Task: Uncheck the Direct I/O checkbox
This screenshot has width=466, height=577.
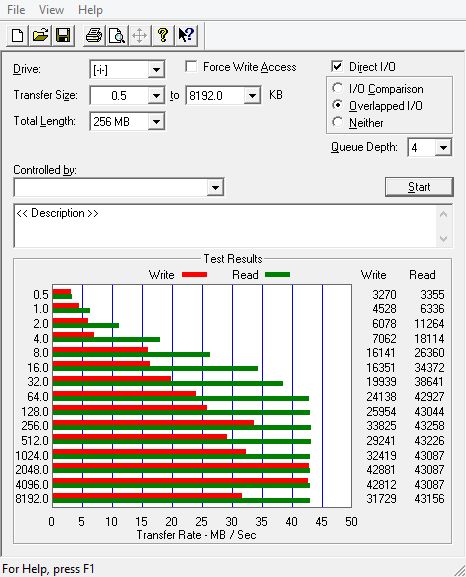Action: tap(337, 66)
